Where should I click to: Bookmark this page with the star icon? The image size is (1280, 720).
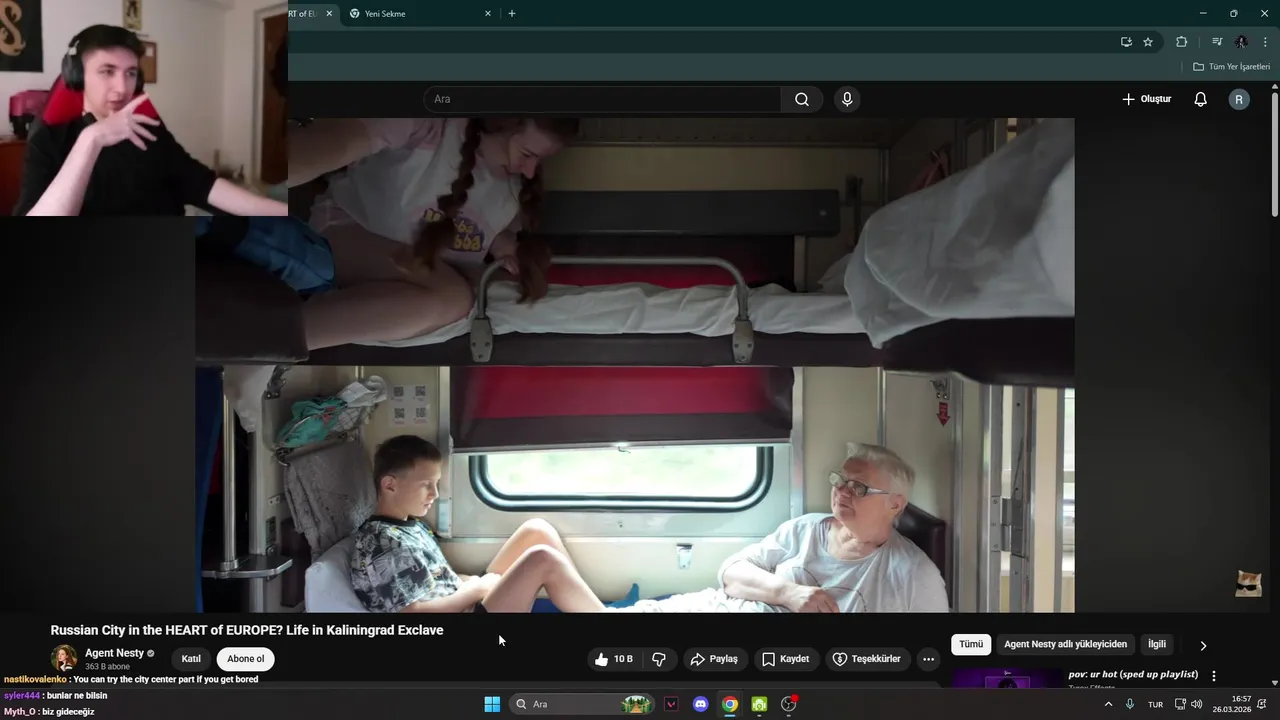pyautogui.click(x=1148, y=42)
